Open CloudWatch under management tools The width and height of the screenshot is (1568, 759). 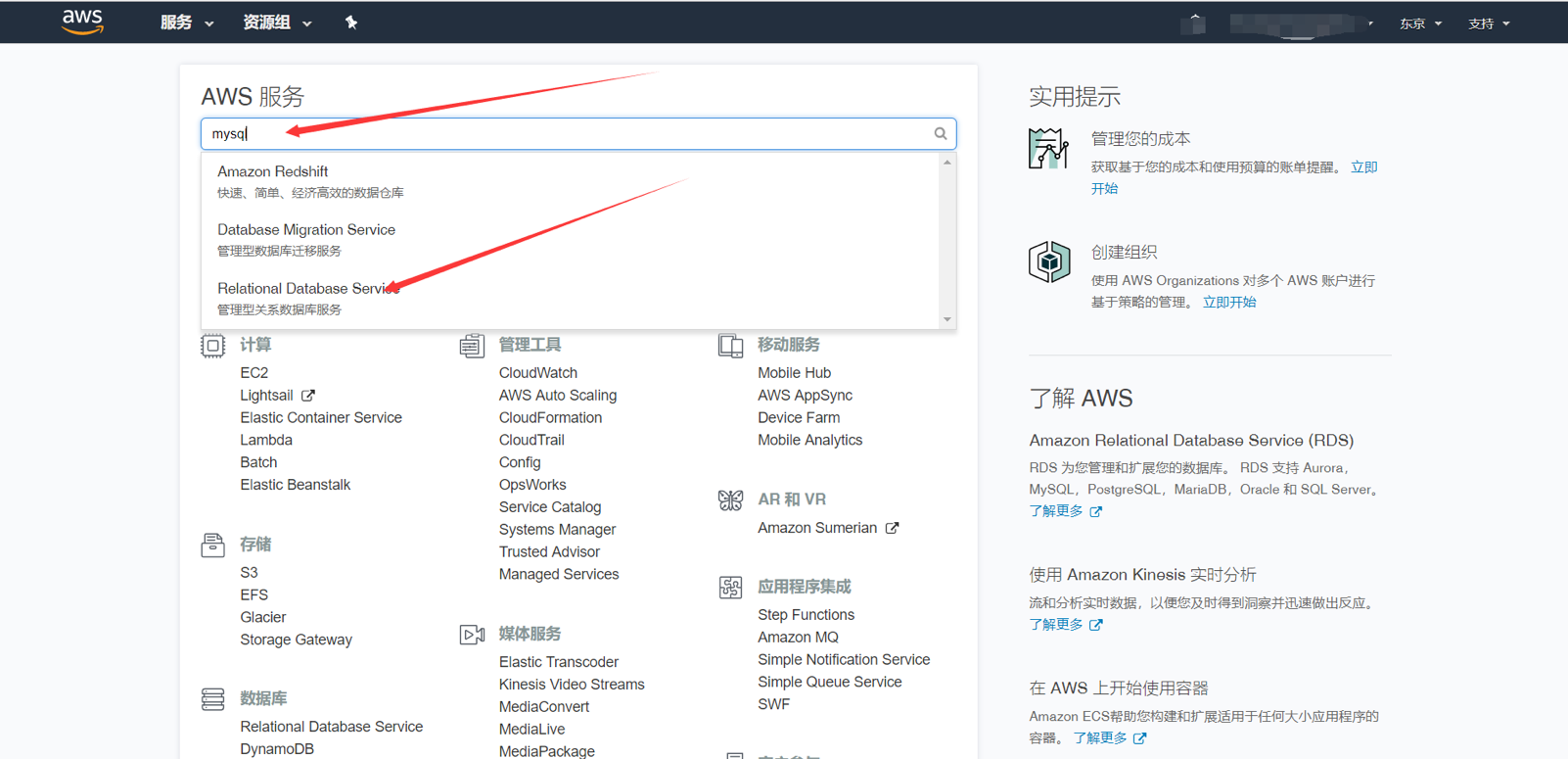point(537,373)
